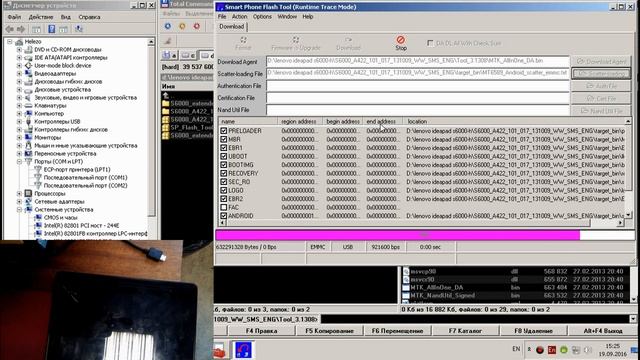Uncheck the ANDROID partition checkbox
640x360 pixels.
tap(223, 216)
